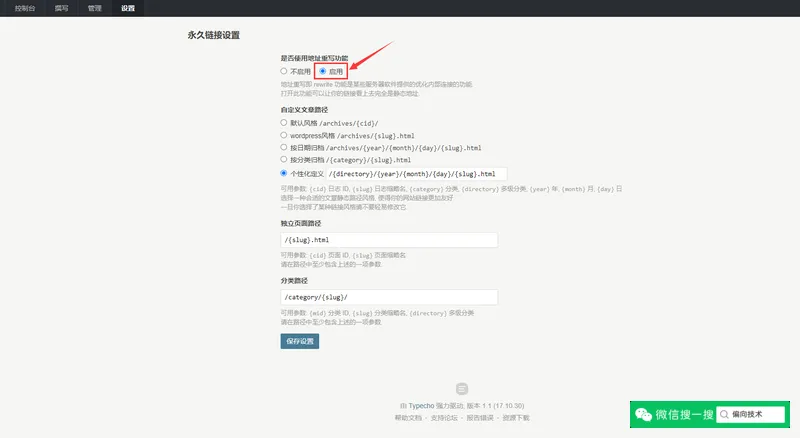Open the 支持论坛 footer link
This screenshot has width=800, height=438.
pos(445,417)
